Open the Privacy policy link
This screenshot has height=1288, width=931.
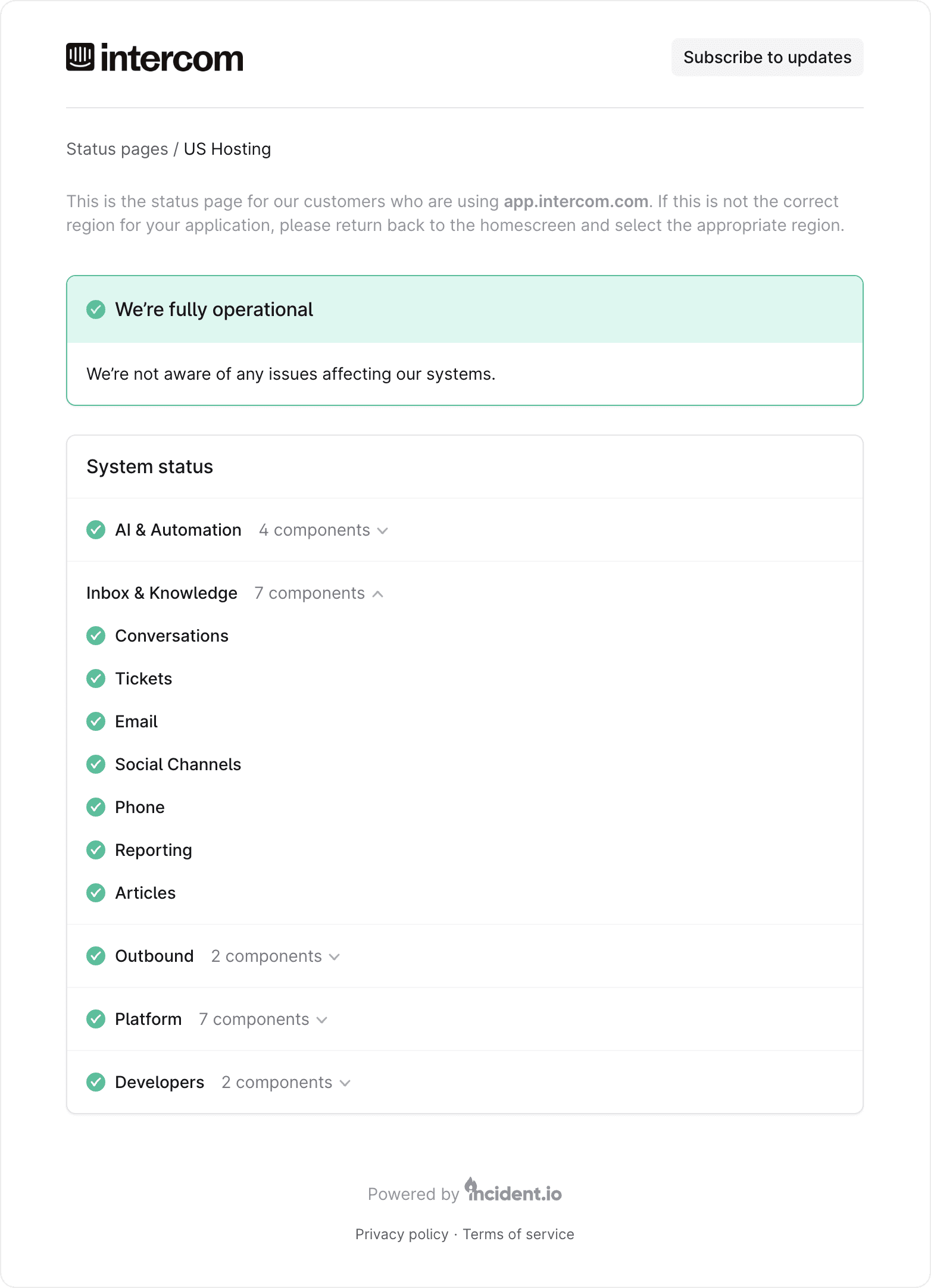[402, 1234]
